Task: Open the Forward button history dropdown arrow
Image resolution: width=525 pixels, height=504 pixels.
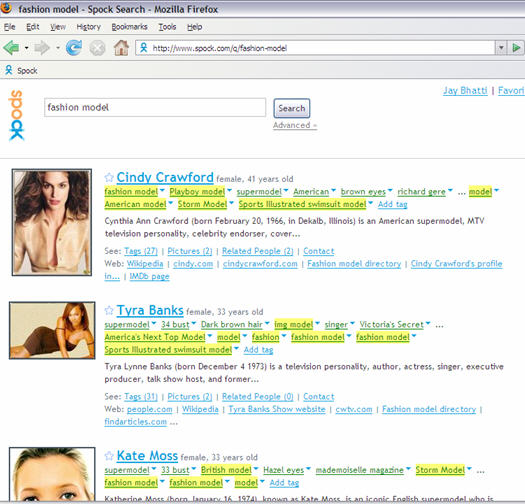Action: click(x=58, y=48)
